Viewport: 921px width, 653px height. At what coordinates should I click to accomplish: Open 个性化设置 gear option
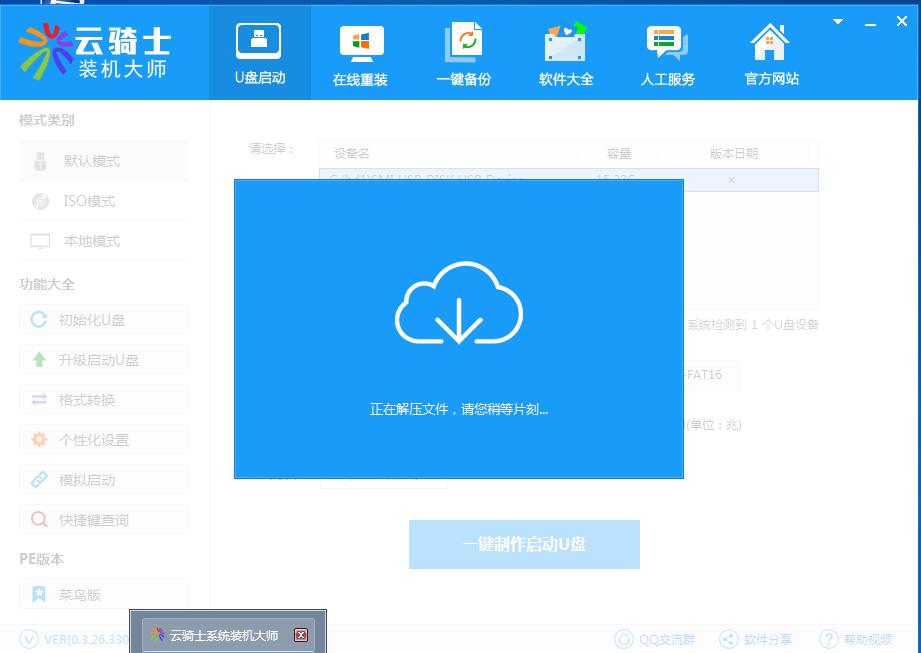103,440
